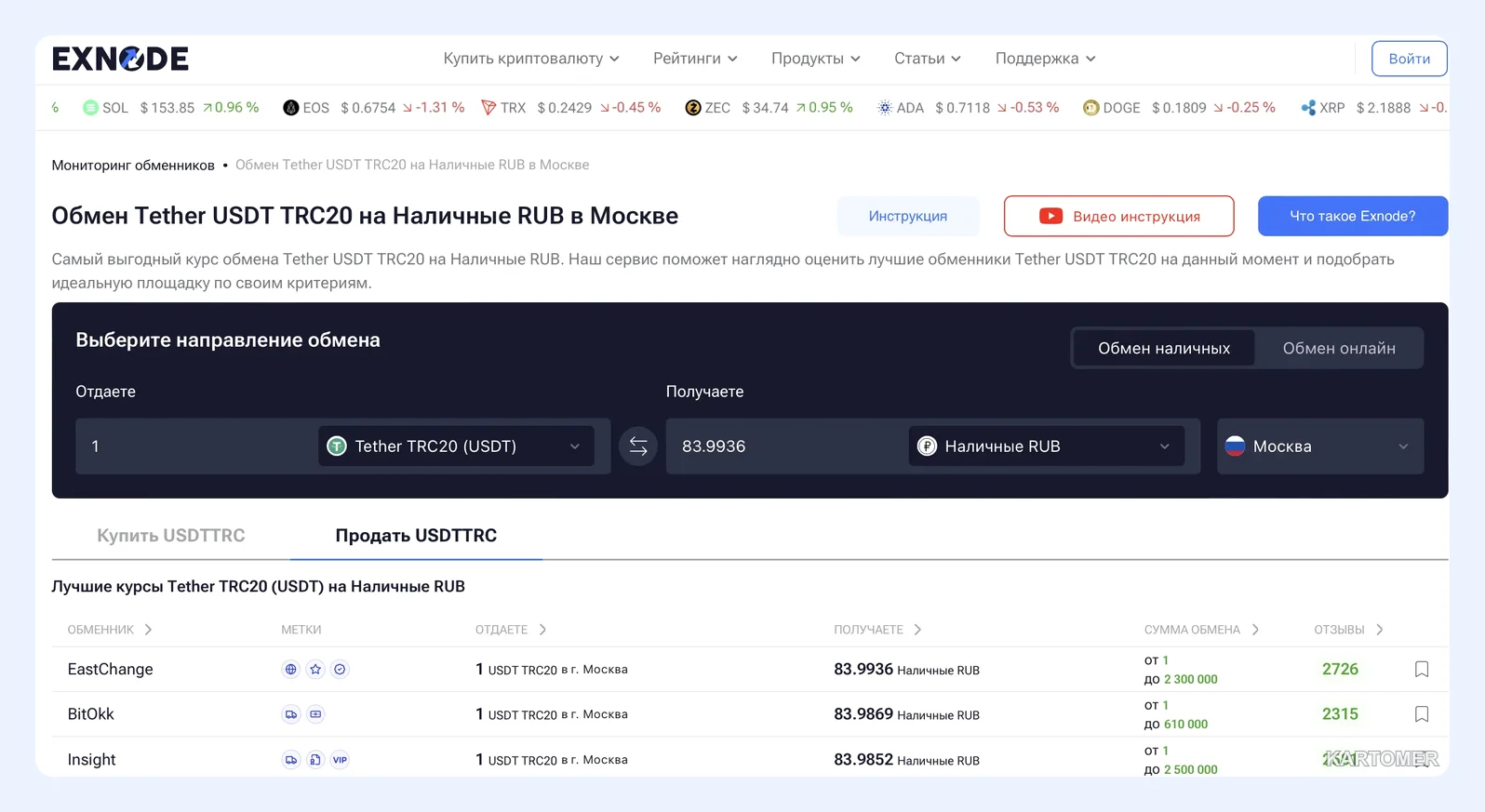Open the Tether TRC20 (USDT) currency dropdown
Viewport: 1485px width, 812px height.
(456, 446)
